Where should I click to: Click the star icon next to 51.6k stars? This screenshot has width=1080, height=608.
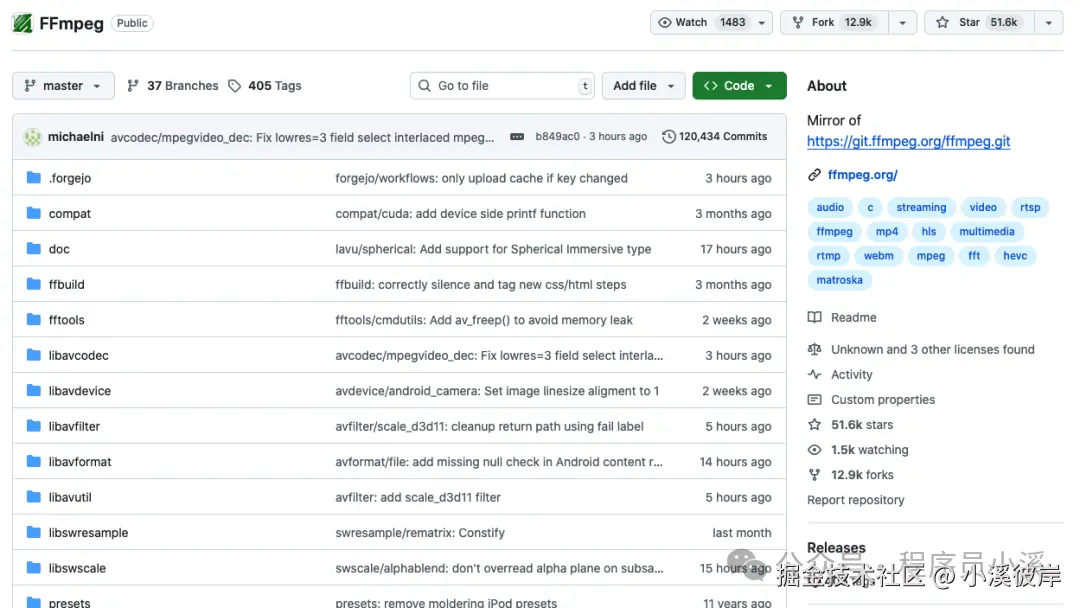click(x=814, y=425)
